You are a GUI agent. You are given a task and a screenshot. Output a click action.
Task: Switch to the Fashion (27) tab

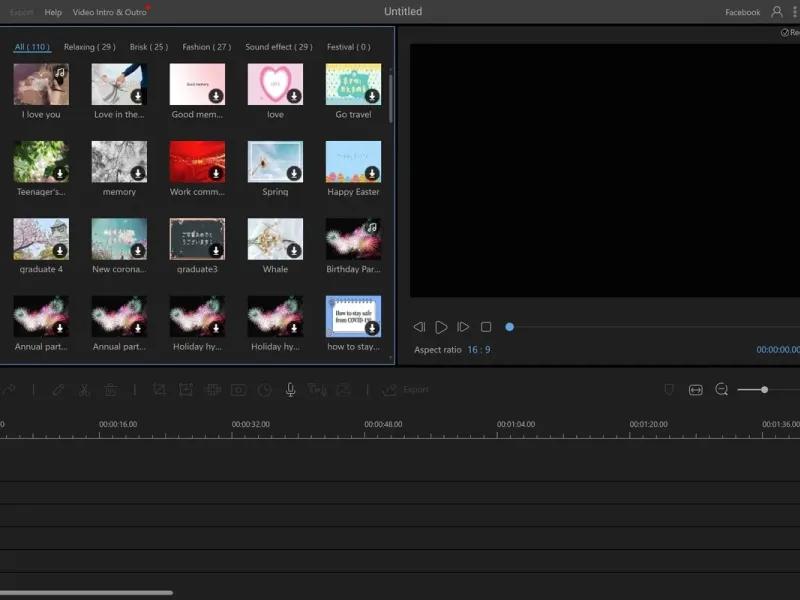(207, 47)
